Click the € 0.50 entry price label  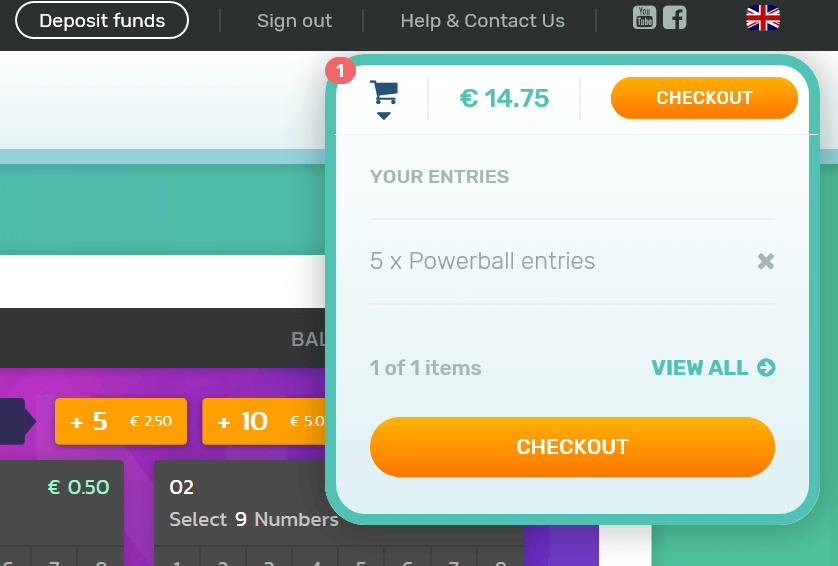click(x=79, y=487)
